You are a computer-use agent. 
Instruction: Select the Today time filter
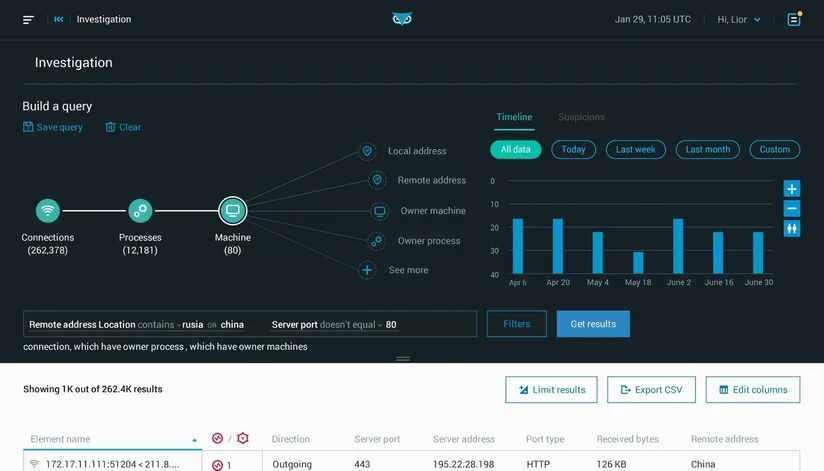tap(573, 150)
